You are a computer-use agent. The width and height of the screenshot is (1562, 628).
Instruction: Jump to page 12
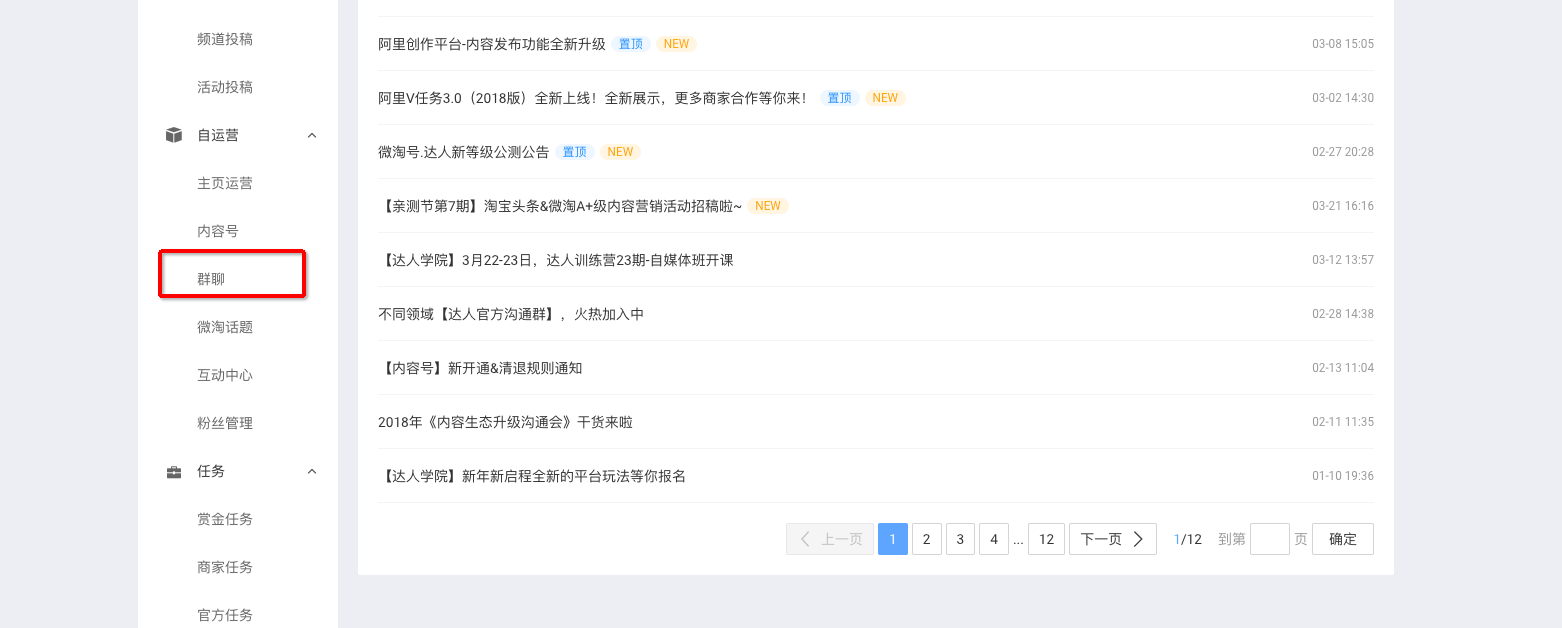click(x=1046, y=539)
